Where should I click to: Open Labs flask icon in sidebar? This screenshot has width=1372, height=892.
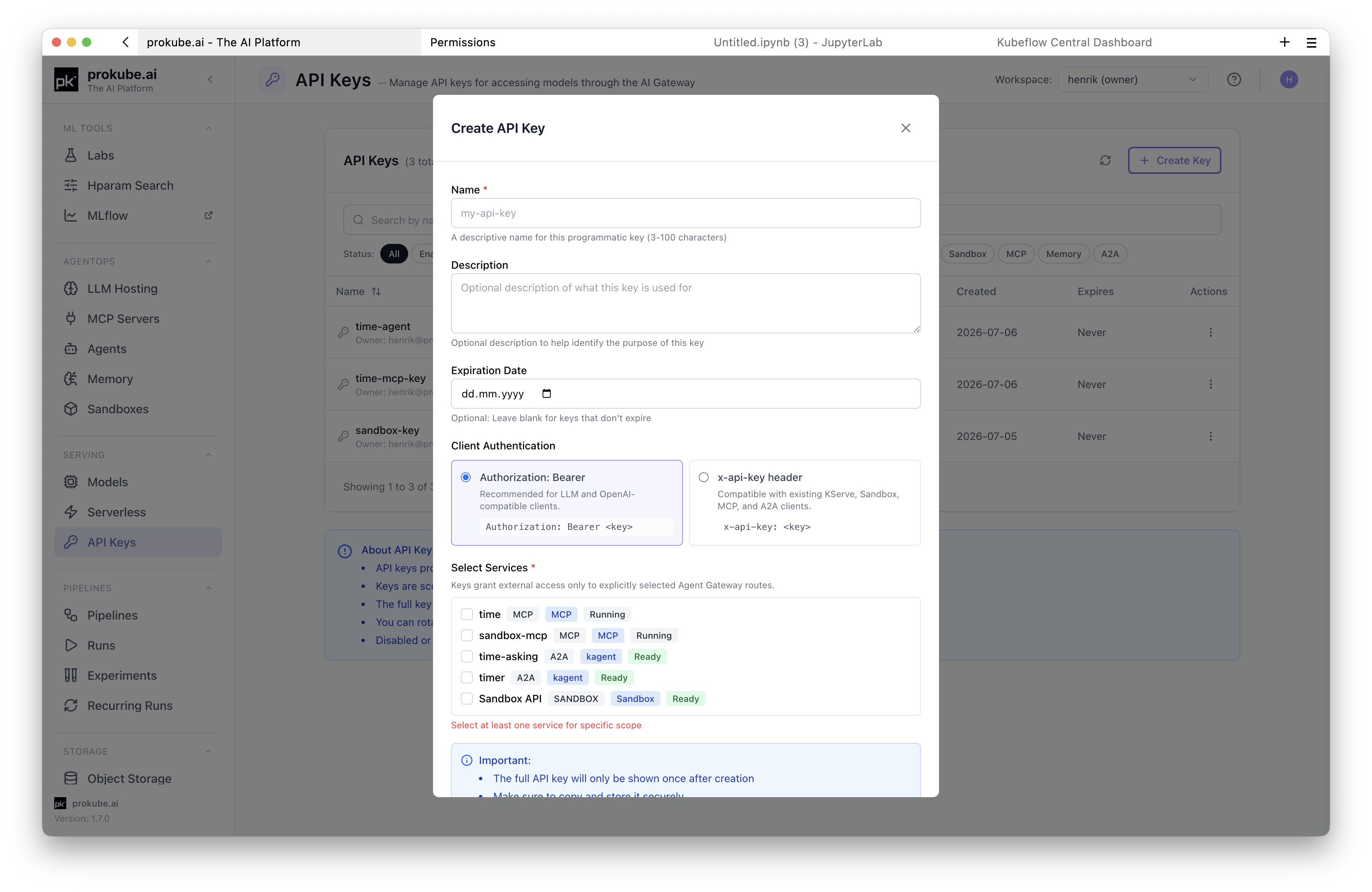tap(70, 155)
